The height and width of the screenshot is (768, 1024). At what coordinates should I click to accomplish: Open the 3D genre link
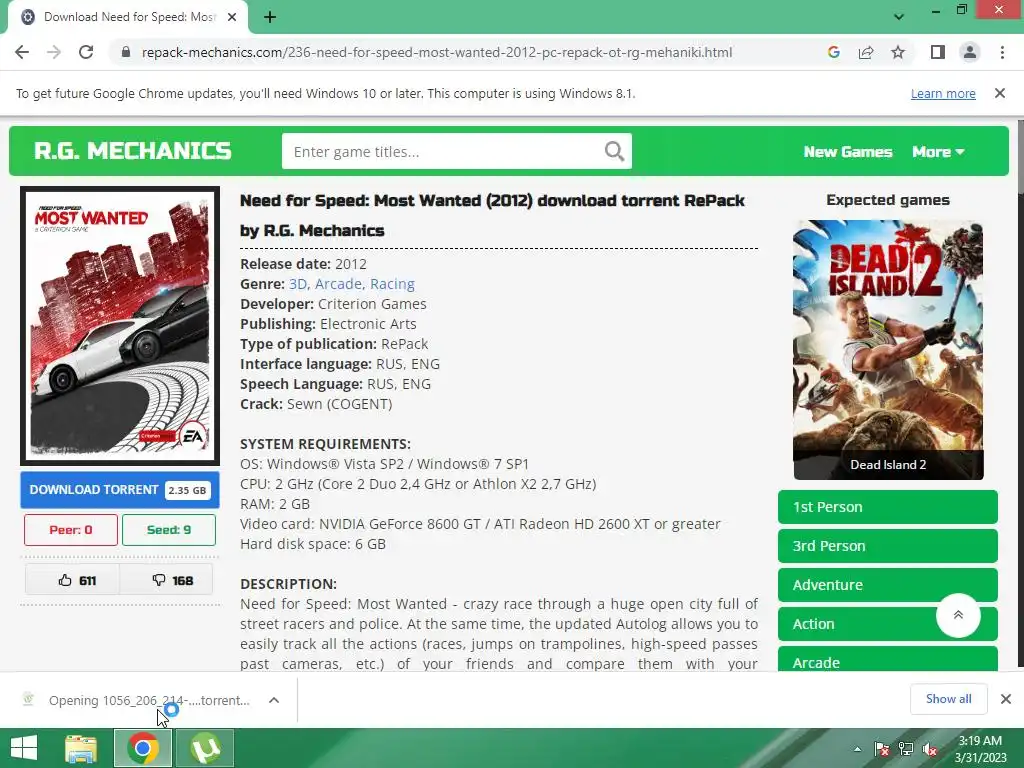tap(298, 284)
